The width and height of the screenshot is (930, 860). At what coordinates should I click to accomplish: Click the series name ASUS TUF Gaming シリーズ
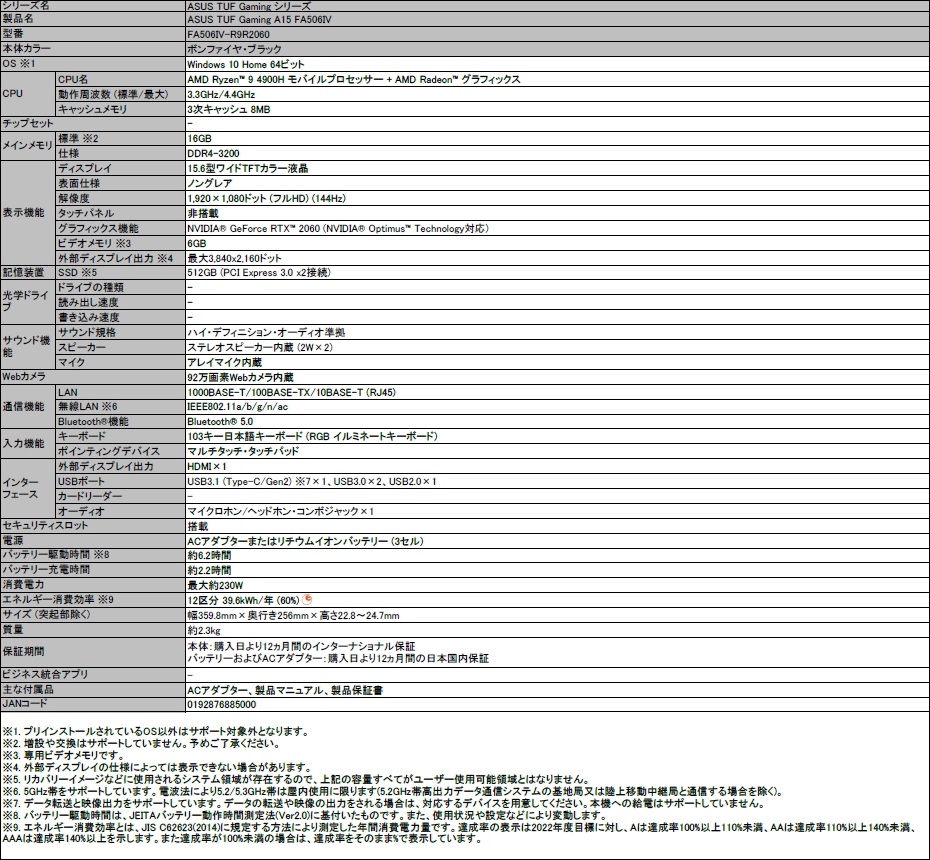[249, 6]
